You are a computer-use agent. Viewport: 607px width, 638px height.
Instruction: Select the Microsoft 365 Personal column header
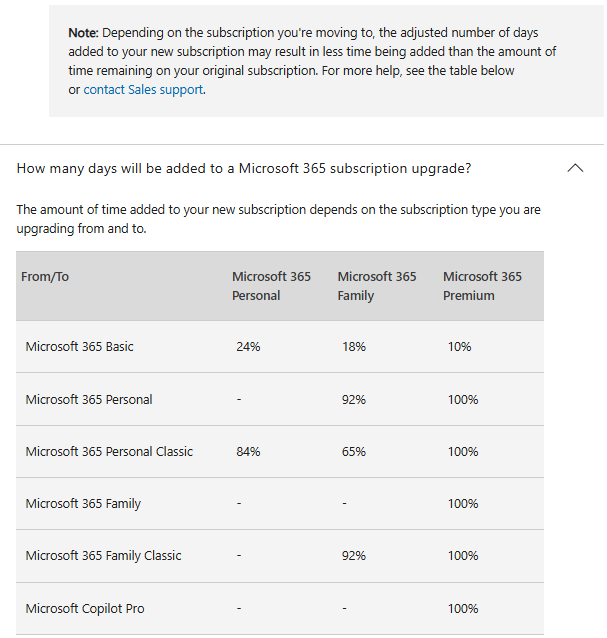point(271,286)
